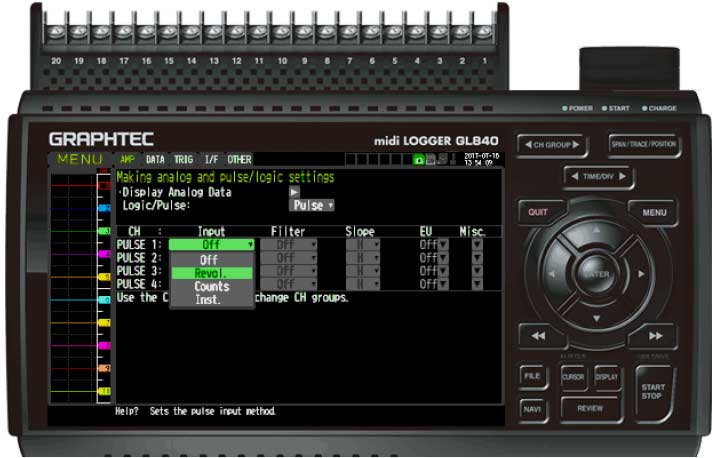Click the NAVI button
Image resolution: width=712 pixels, height=458 pixels.
coord(533,409)
